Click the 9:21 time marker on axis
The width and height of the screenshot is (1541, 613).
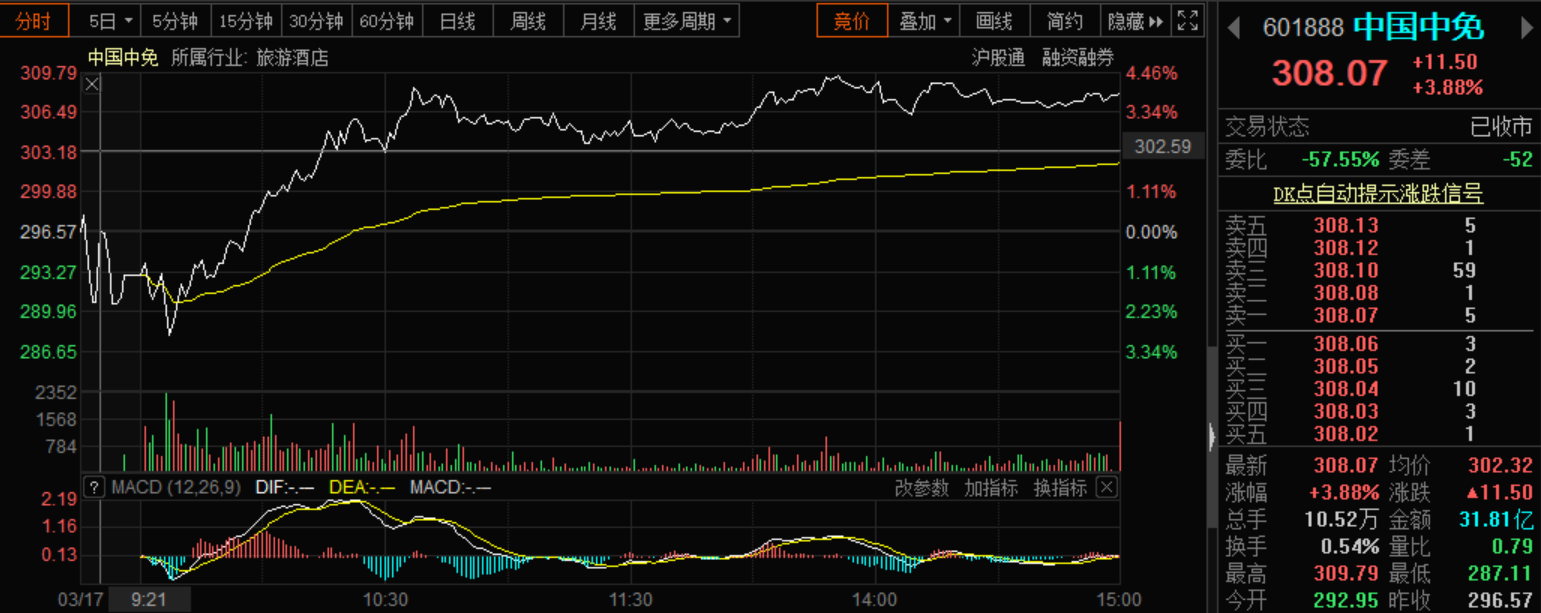point(149,600)
